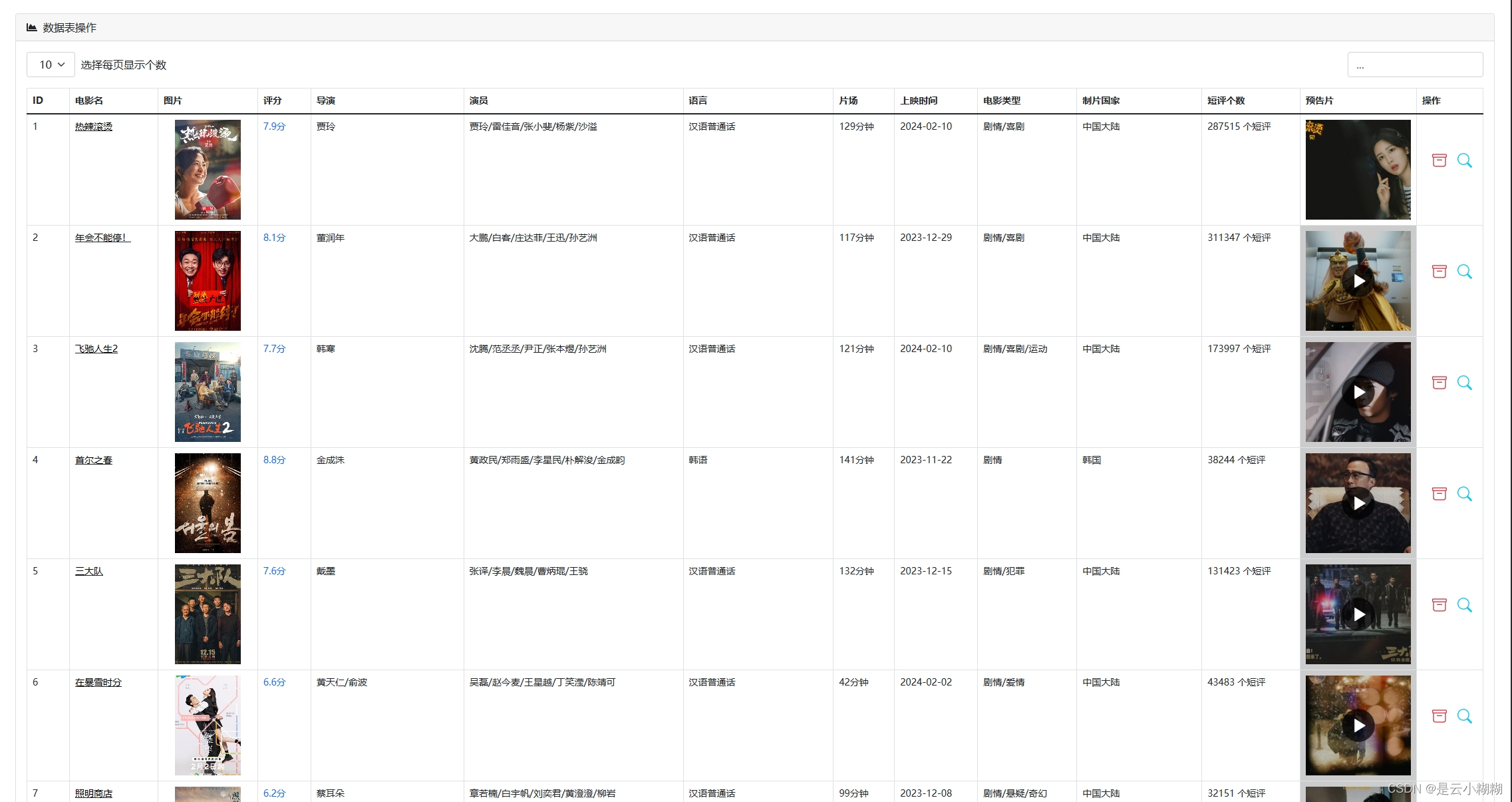Viewport: 1512px width, 802px height.
Task: Click the 在暴雪时分 poster image
Action: (x=208, y=725)
